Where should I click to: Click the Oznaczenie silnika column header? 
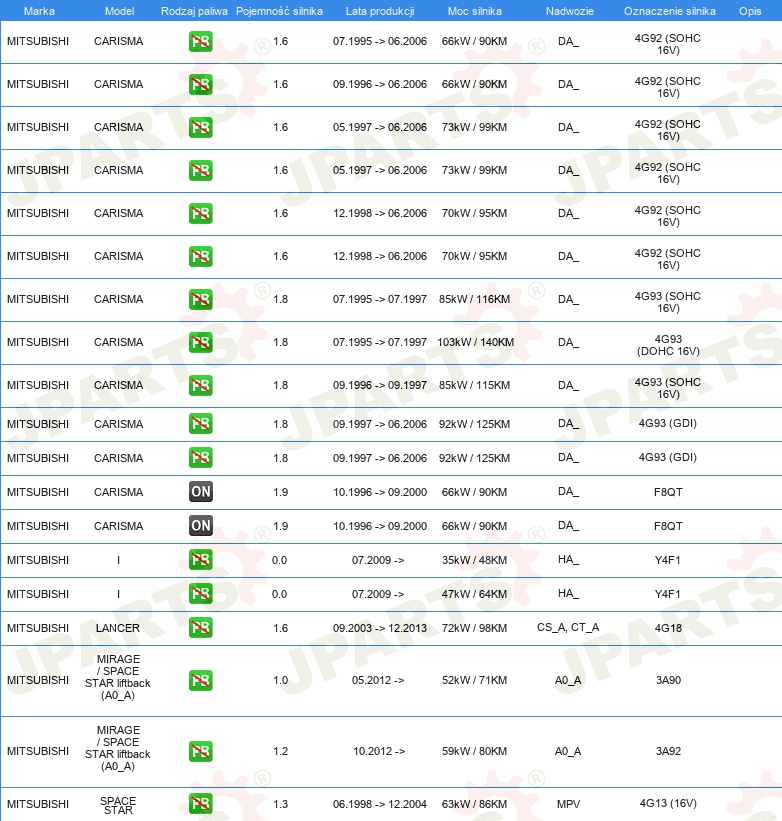tap(669, 11)
